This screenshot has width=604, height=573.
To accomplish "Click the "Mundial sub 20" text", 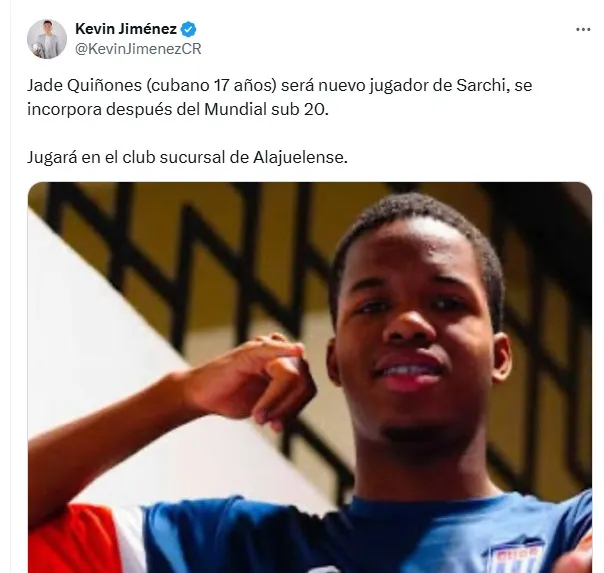I will [x=265, y=109].
